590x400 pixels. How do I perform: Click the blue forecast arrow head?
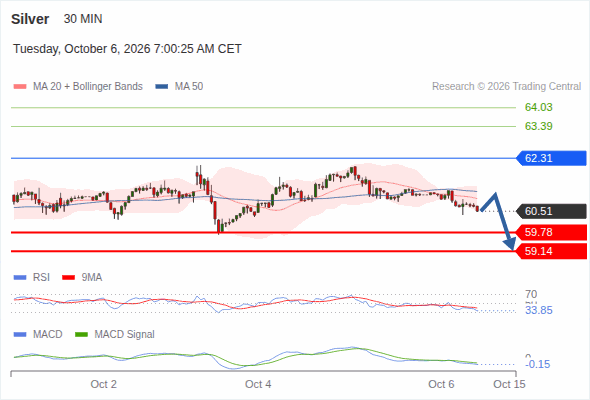pos(510,244)
